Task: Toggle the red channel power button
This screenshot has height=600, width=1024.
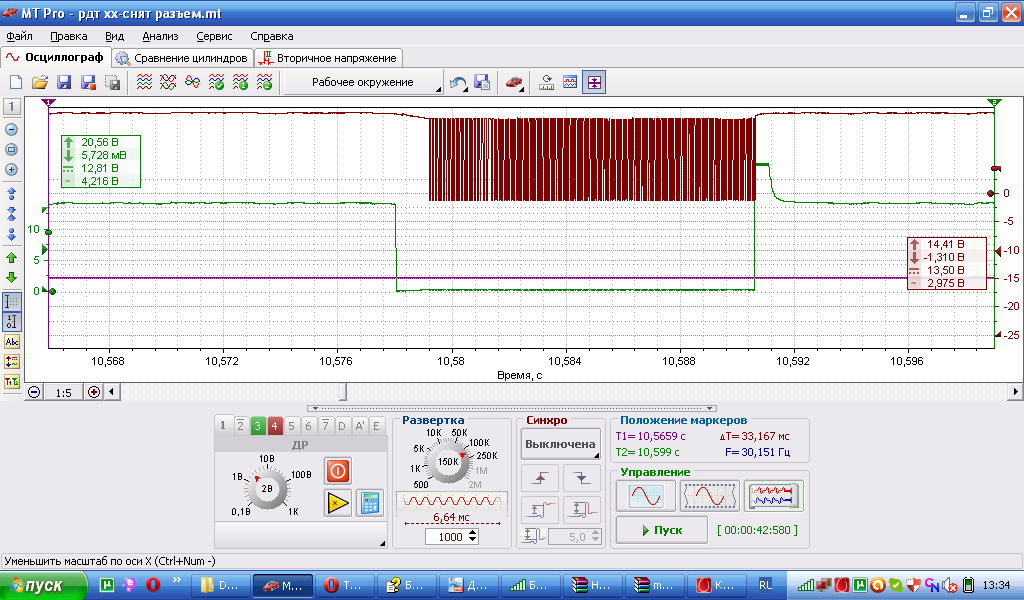Action: pos(338,471)
